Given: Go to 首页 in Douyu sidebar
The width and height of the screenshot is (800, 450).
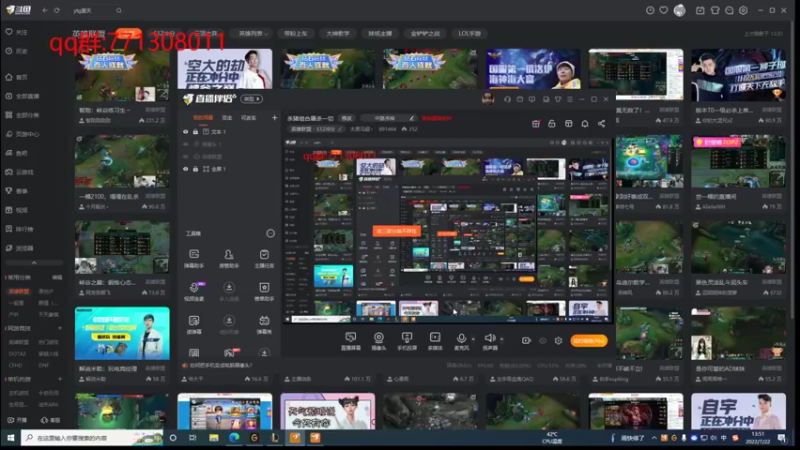Looking at the screenshot, I should (17, 77).
